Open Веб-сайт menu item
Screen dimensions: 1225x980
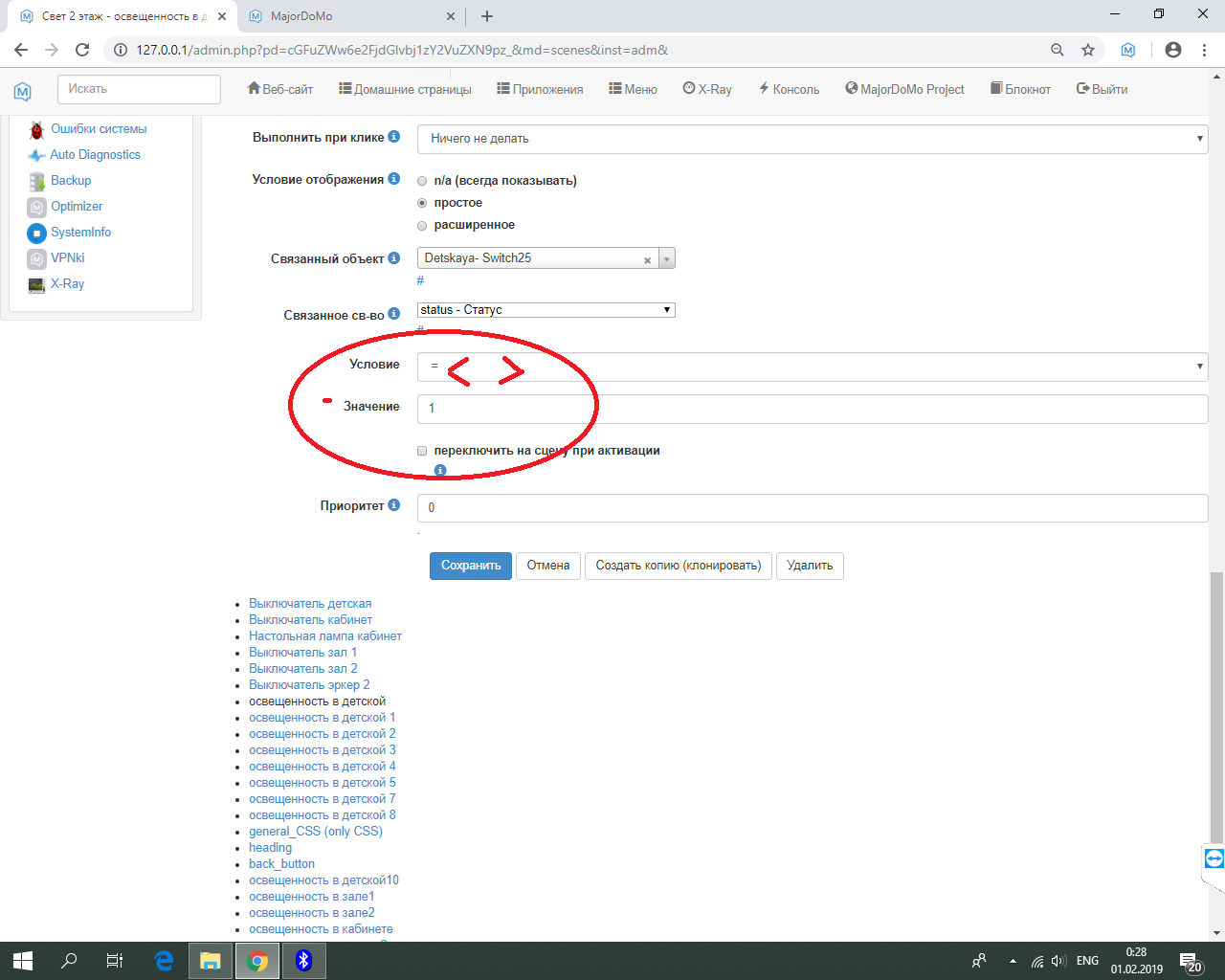coord(280,89)
